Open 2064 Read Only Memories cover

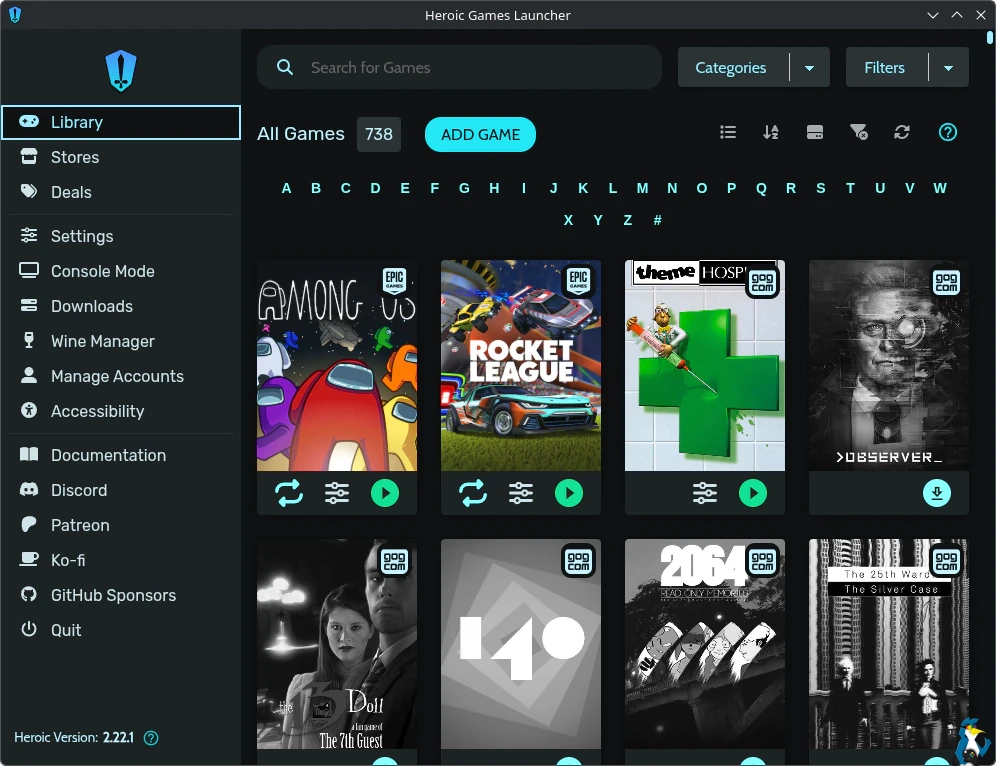[705, 644]
